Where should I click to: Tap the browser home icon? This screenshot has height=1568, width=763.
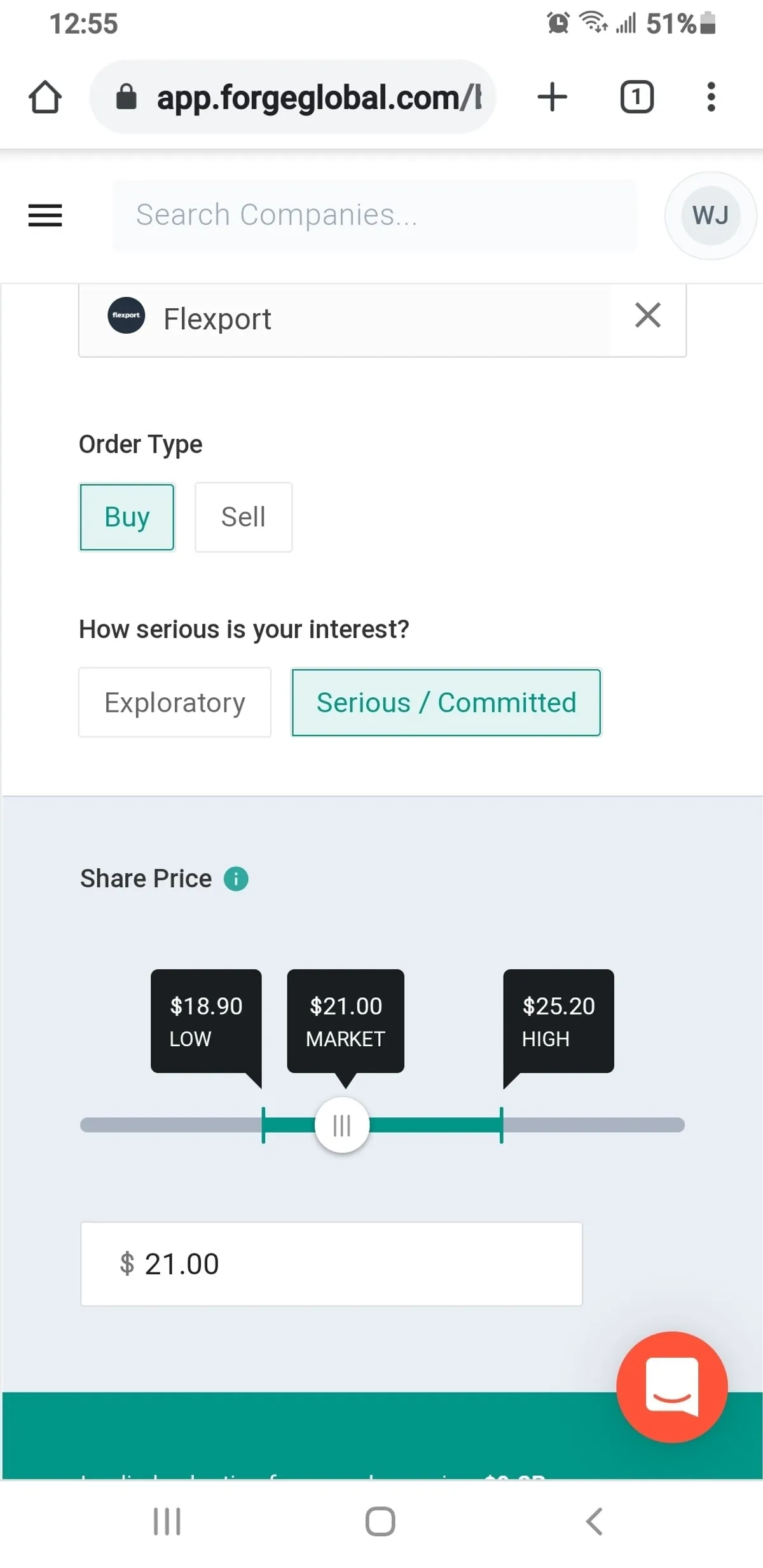45,97
